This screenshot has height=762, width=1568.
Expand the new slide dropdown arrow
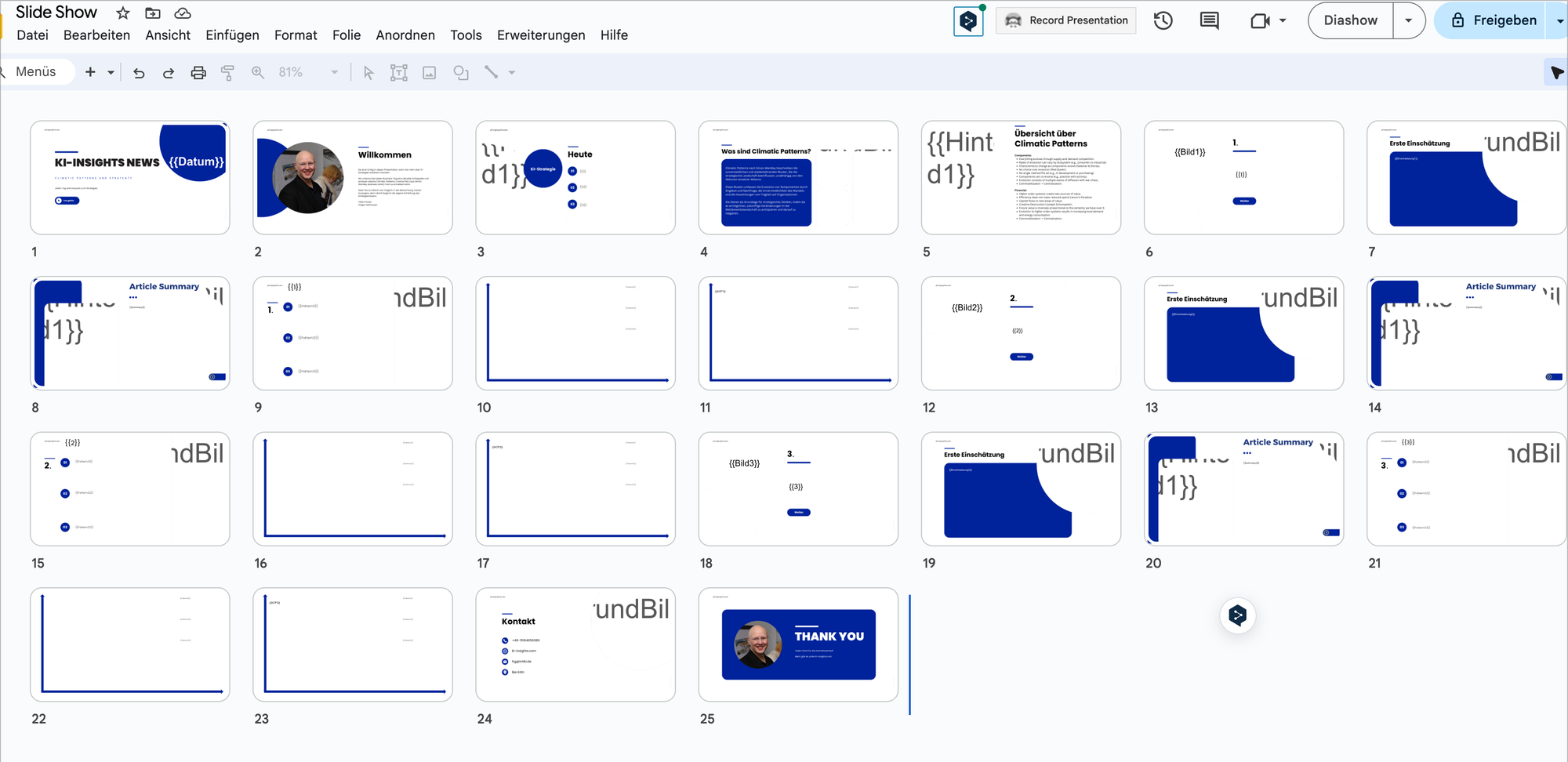point(111,73)
